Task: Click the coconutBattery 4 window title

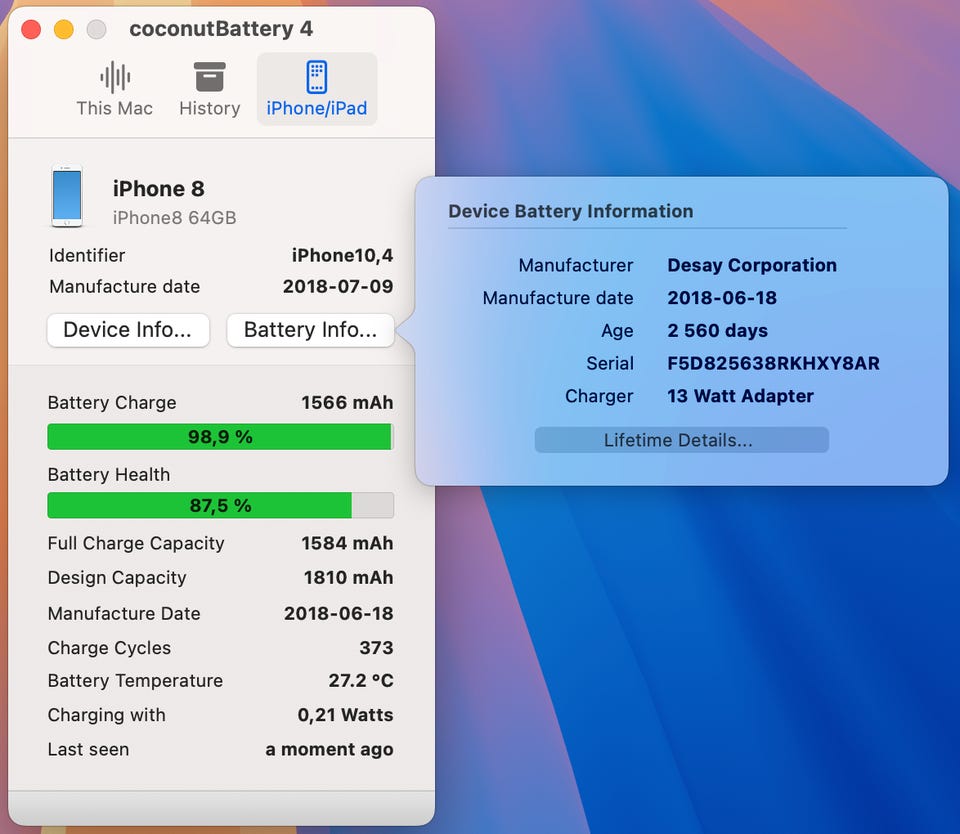Action: tap(221, 29)
